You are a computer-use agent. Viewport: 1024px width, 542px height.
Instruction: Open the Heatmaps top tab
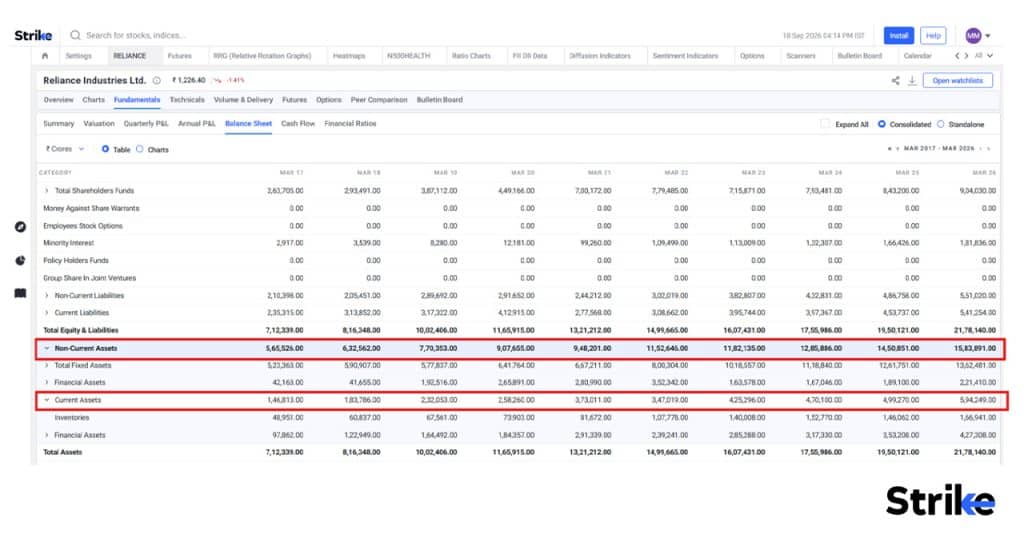(x=349, y=56)
